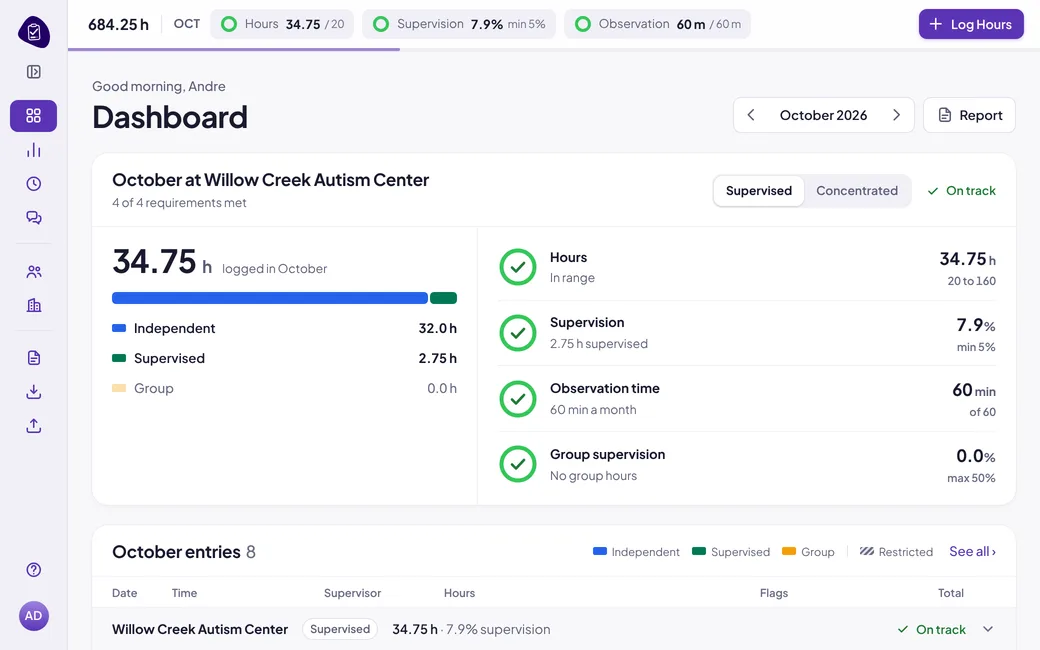Click the 'October entries' heading
Screen dimensions: 1040x650
[x=176, y=552]
